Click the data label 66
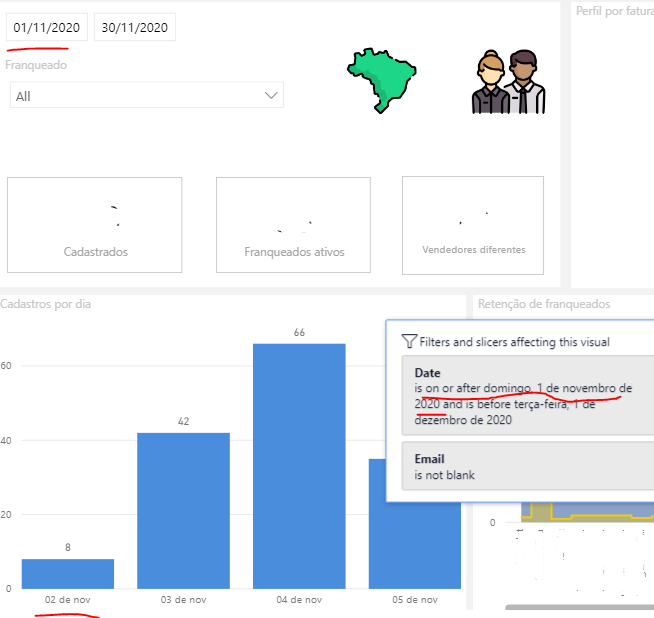 click(x=299, y=332)
